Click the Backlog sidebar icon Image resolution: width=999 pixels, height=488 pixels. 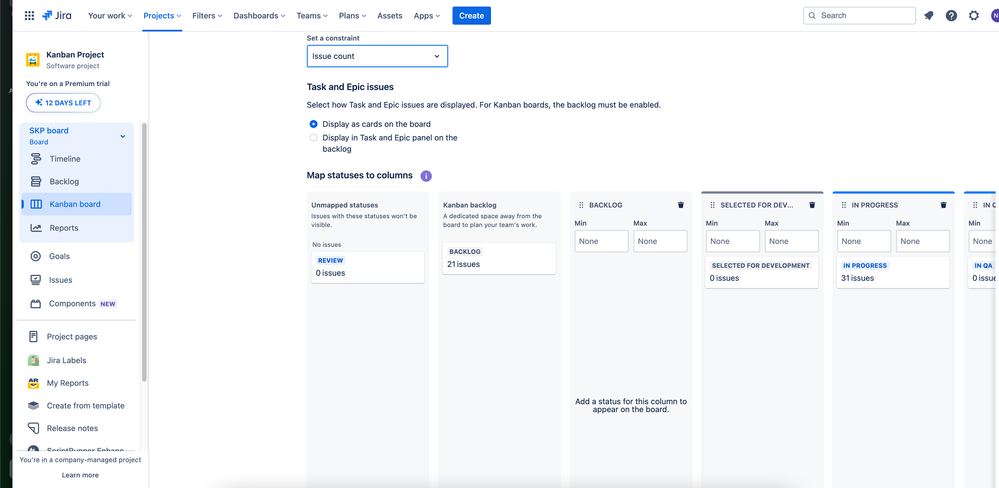tap(36, 182)
